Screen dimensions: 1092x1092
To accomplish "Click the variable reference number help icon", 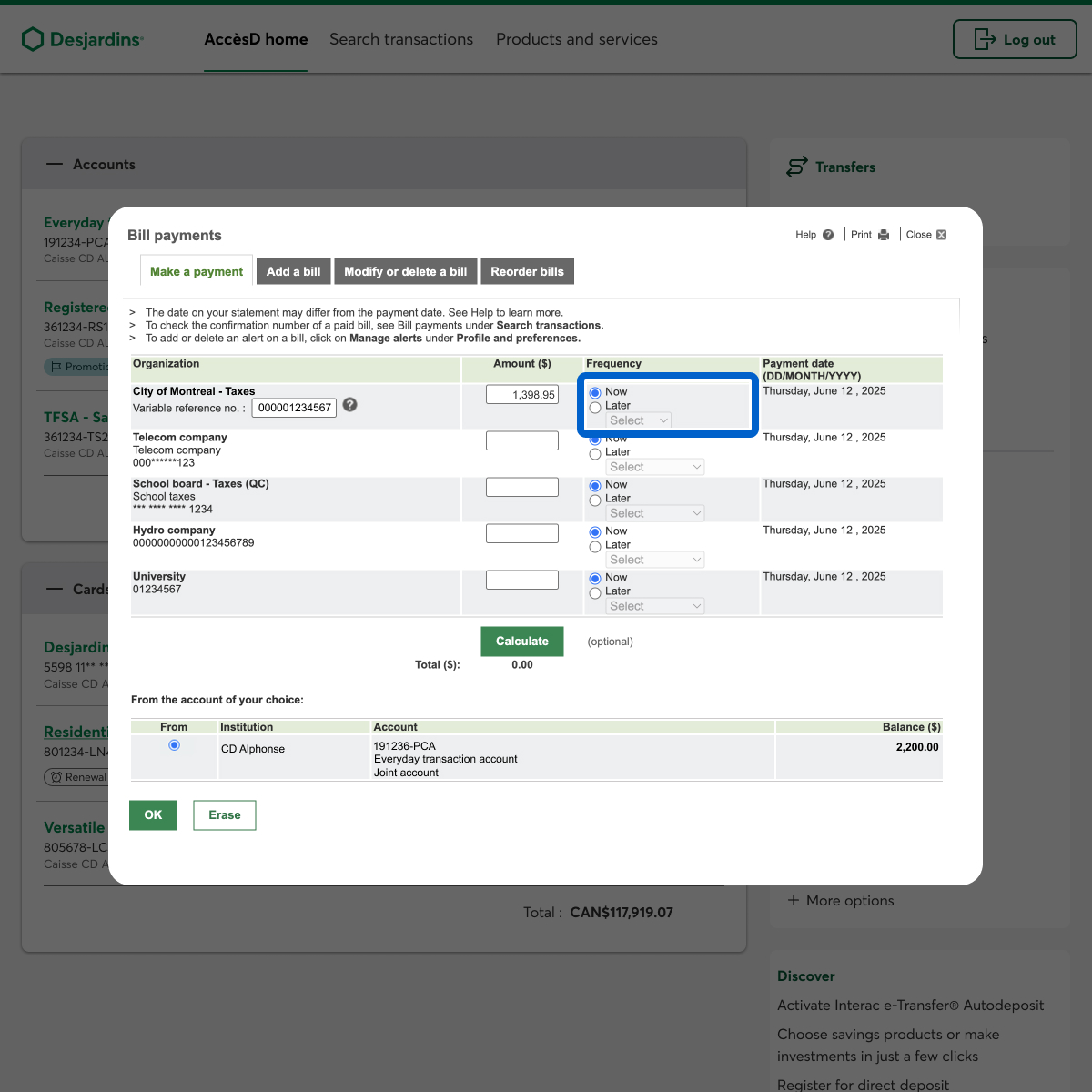I will (x=350, y=405).
